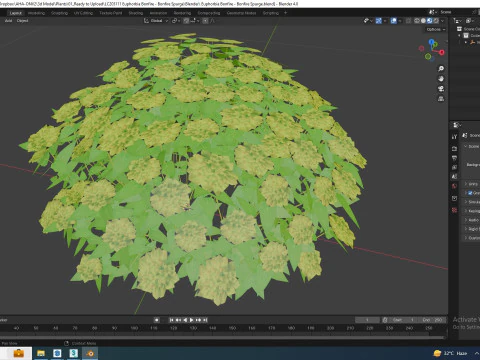Screen dimensions: 480x360
Task: Select wireframe viewport shading
Action: point(417,21)
